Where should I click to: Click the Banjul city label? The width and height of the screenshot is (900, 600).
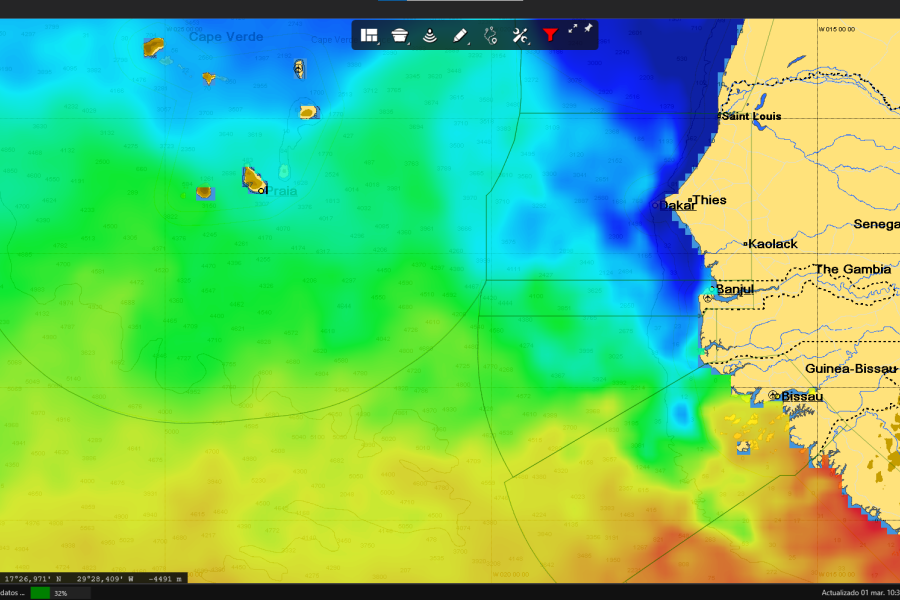[x=734, y=289]
